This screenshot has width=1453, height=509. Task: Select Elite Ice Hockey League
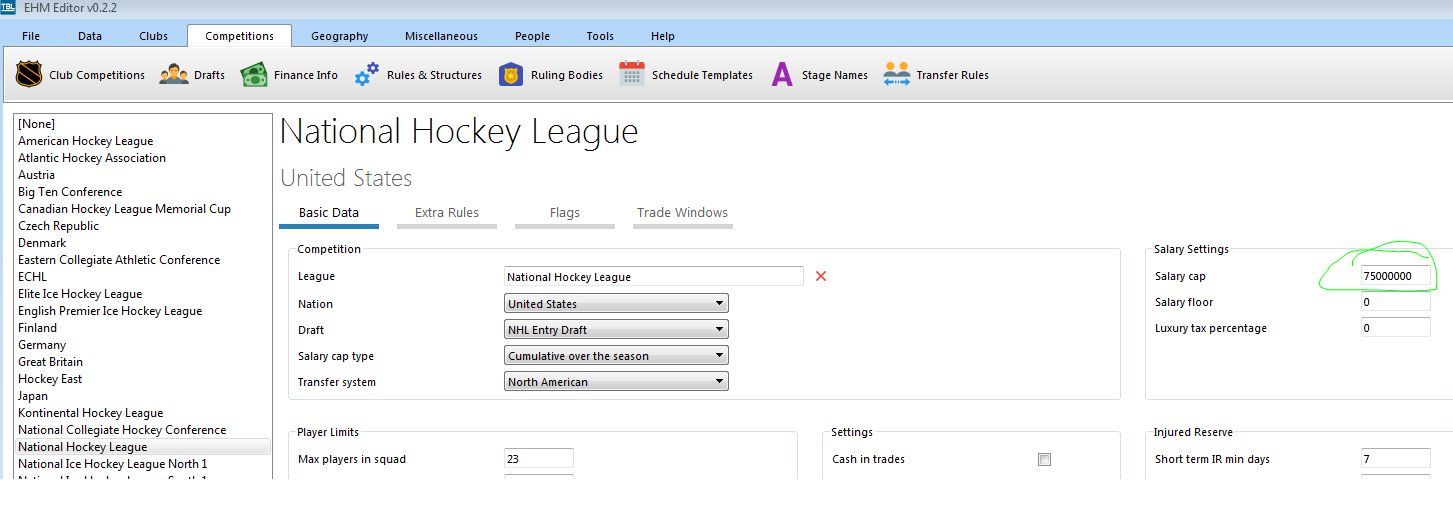[143, 294]
